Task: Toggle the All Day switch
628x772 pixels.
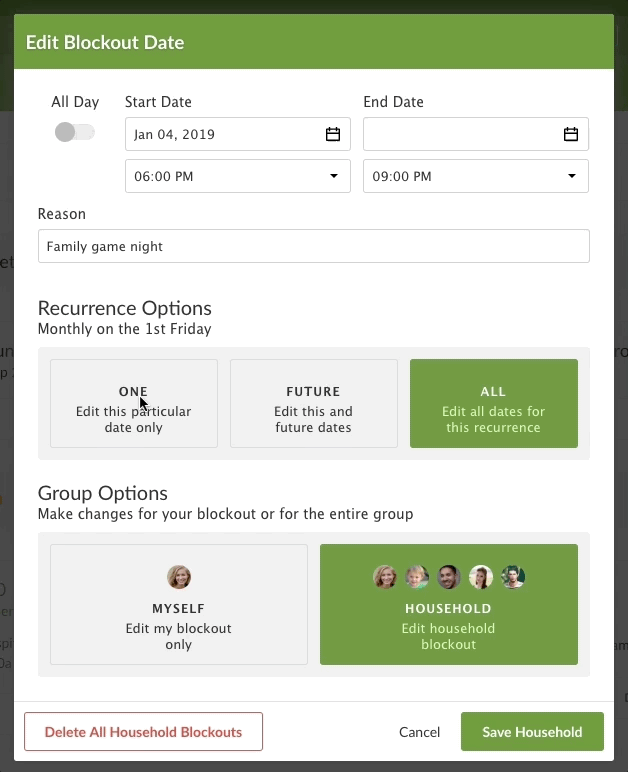Action: coord(75,132)
